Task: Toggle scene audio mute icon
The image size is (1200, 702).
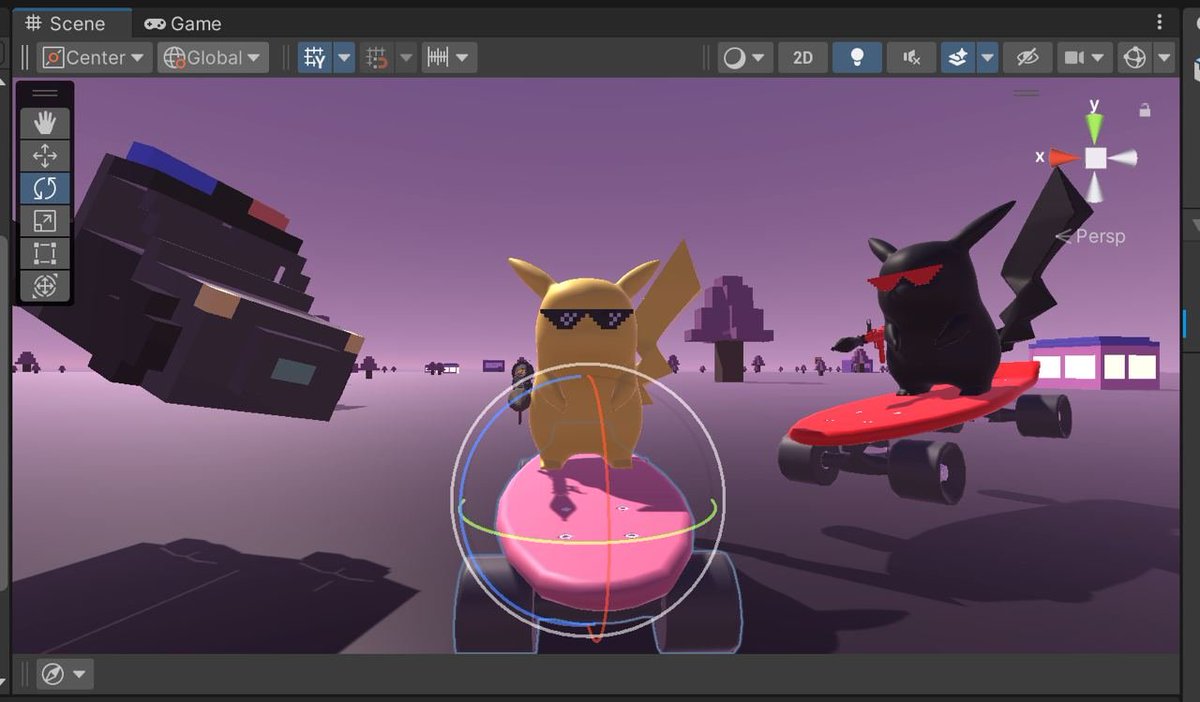Action: tap(911, 58)
